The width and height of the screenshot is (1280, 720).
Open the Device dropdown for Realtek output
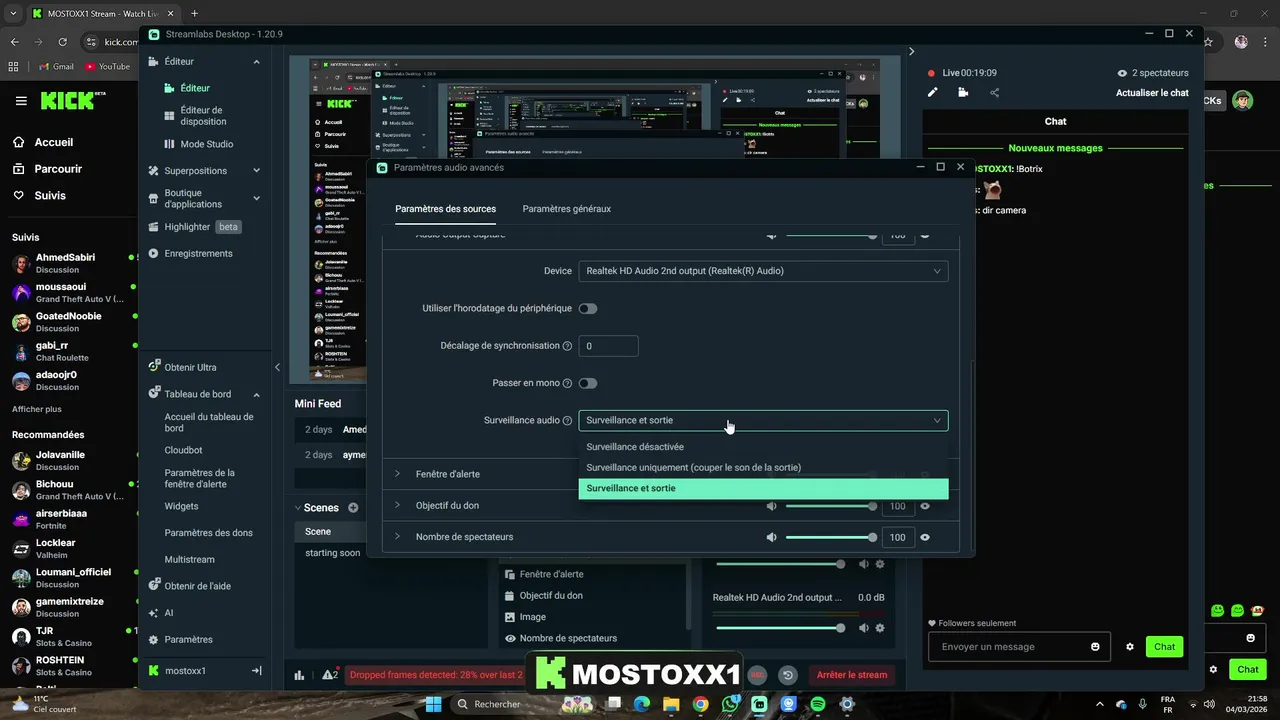pyautogui.click(x=763, y=271)
